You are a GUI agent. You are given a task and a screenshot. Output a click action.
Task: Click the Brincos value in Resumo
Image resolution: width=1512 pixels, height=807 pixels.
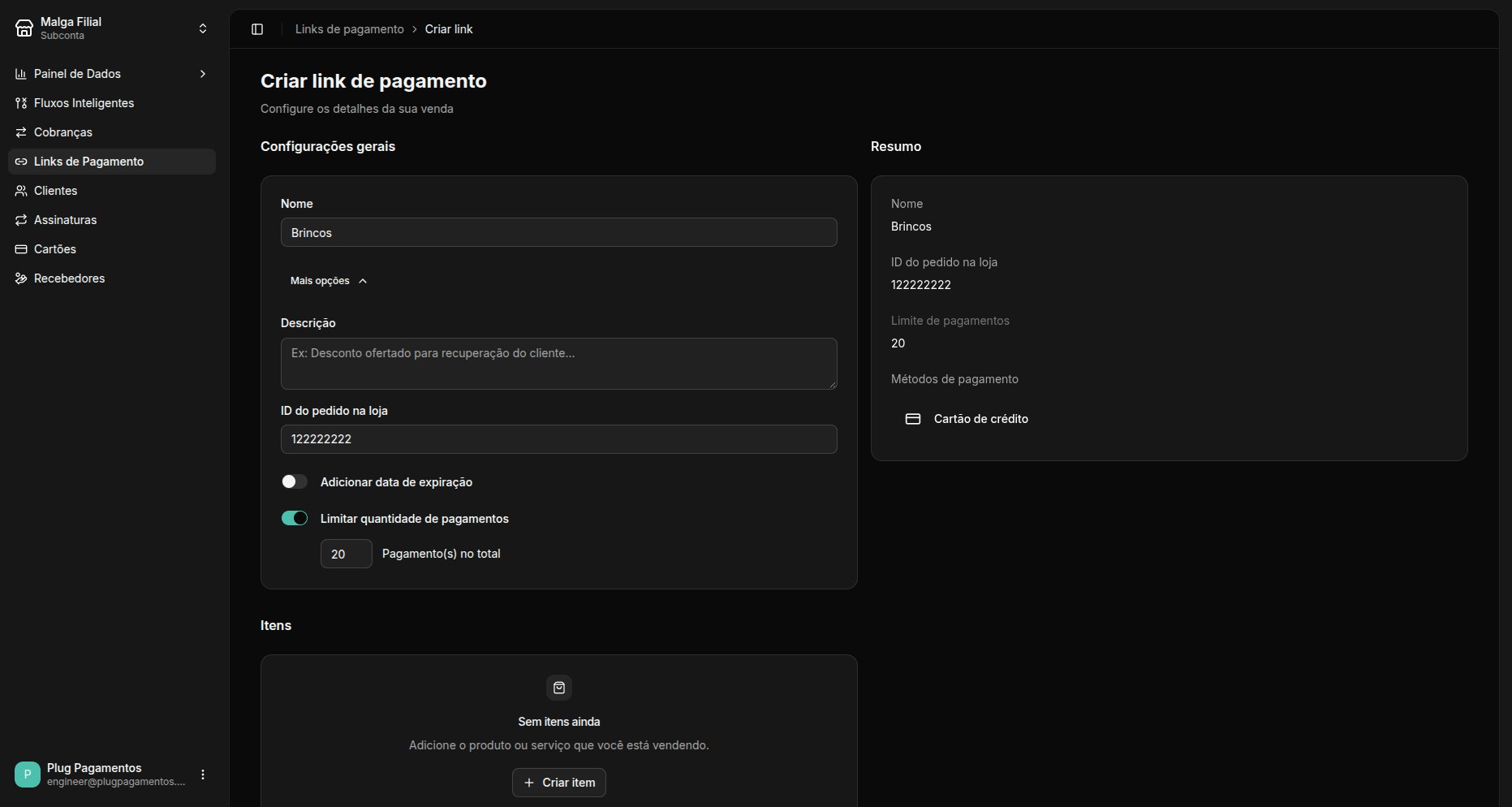point(911,227)
